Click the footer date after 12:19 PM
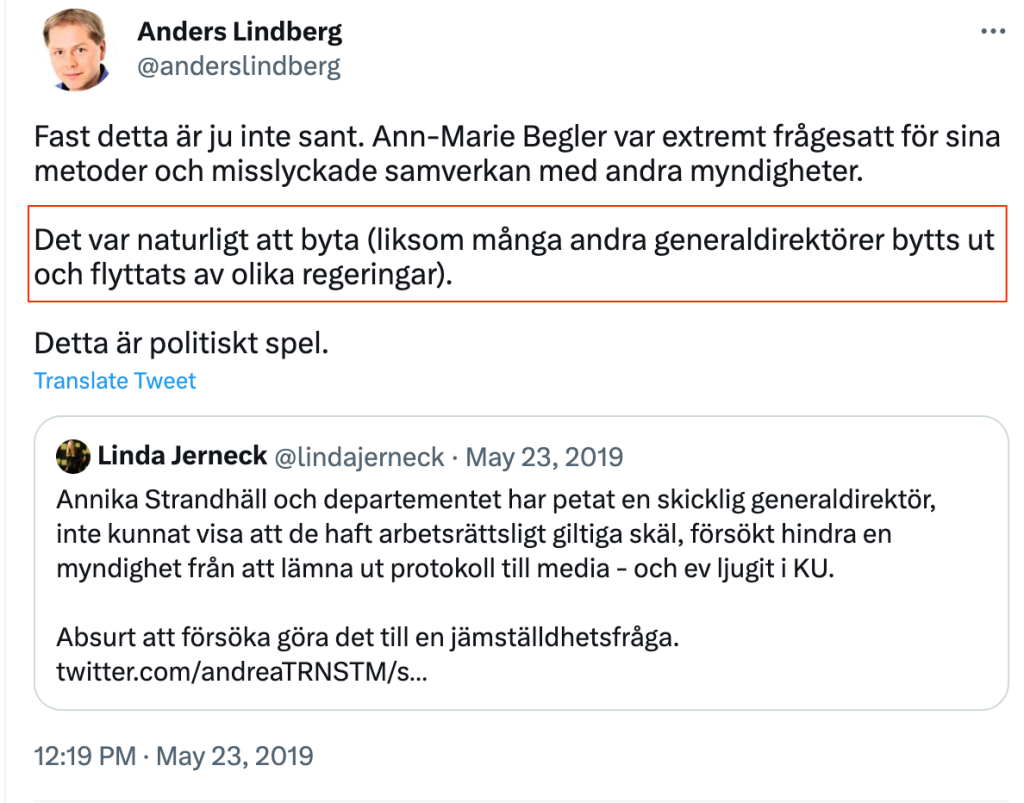The image size is (1024, 803). point(235,754)
